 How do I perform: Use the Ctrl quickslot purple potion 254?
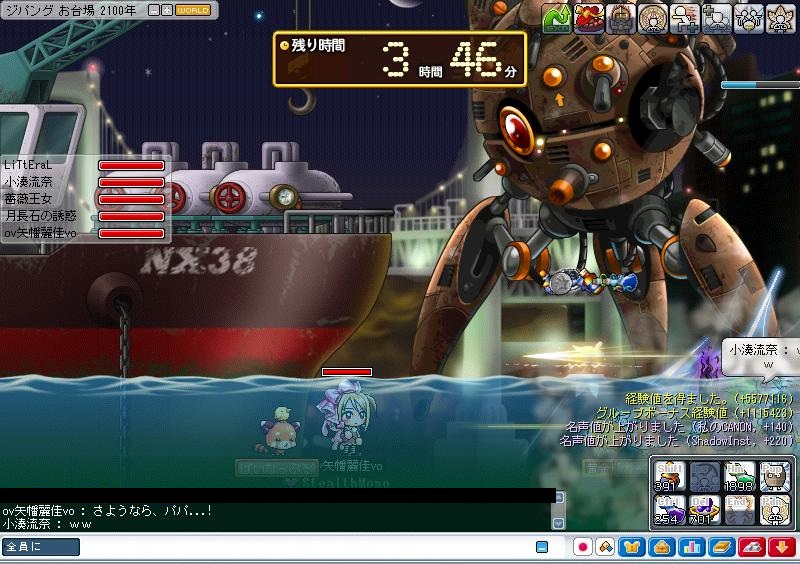(669, 510)
